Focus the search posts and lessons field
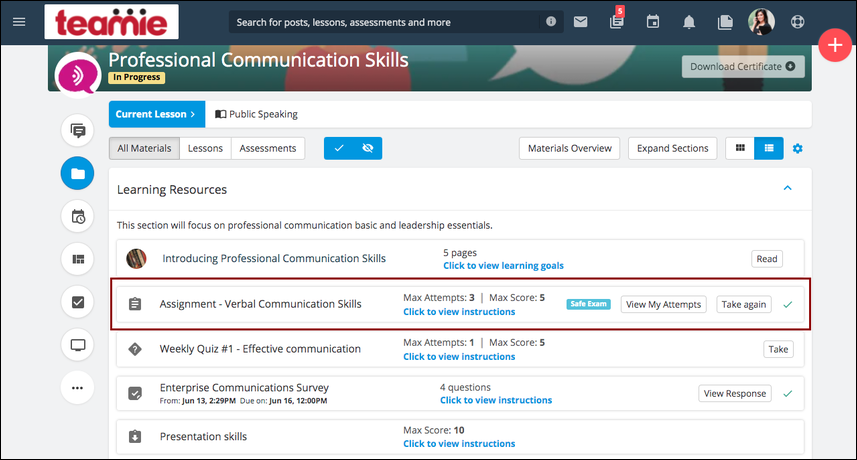The image size is (857, 460). click(x=385, y=22)
